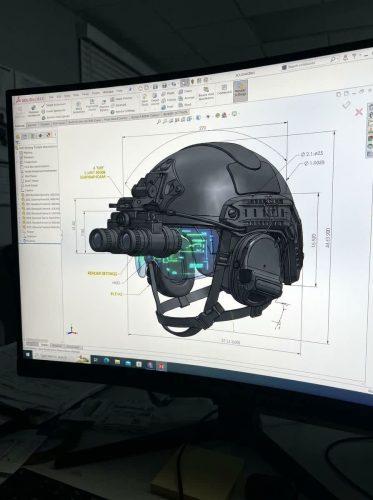This screenshot has width=373, height=500.
Task: Click the Previous View icon in the heads-up toolbar
Action: click(171, 121)
